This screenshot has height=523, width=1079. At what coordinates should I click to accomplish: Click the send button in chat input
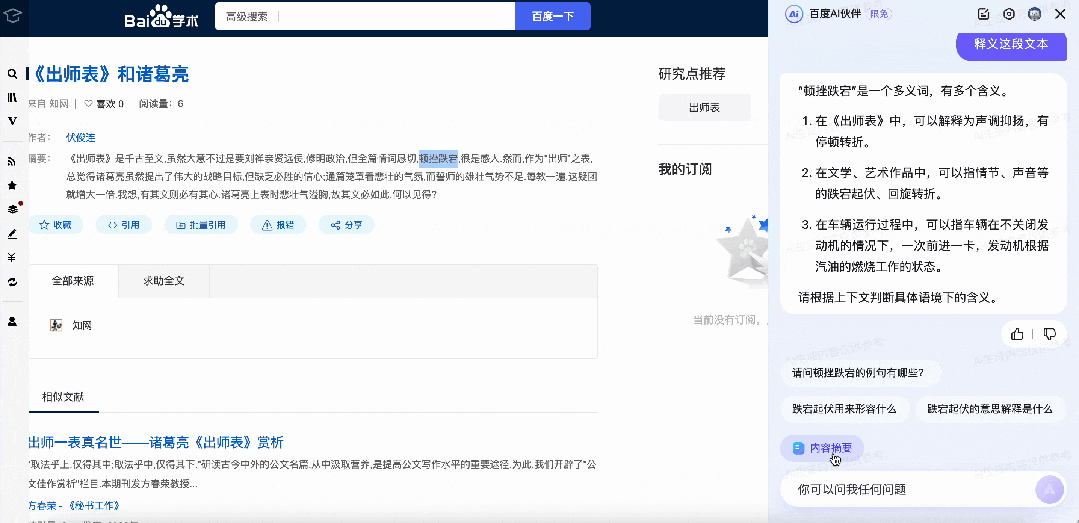(1049, 489)
